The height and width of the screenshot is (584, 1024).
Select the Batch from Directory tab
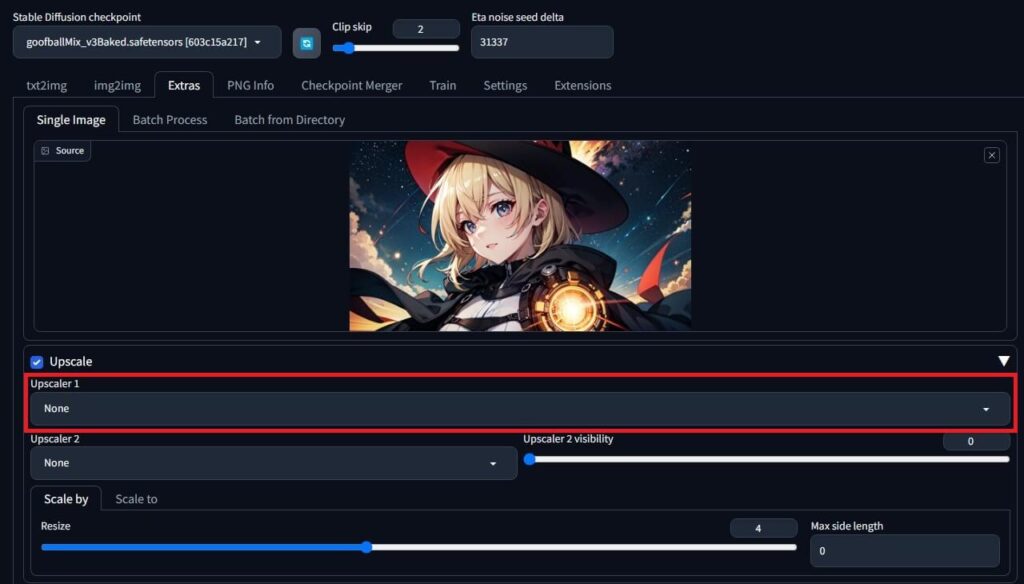[289, 120]
